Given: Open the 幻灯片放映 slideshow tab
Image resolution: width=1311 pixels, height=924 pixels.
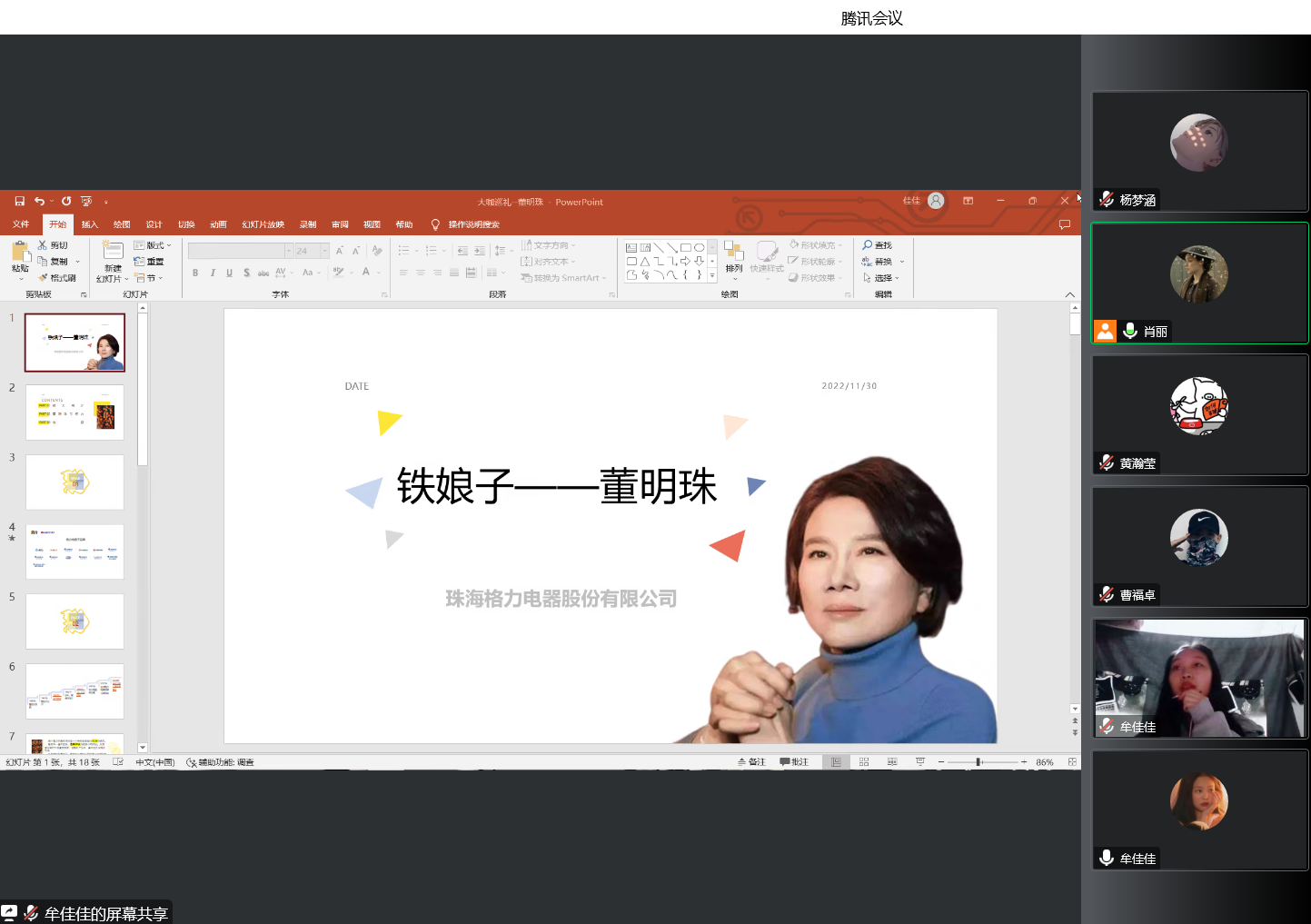Looking at the screenshot, I should [x=263, y=224].
